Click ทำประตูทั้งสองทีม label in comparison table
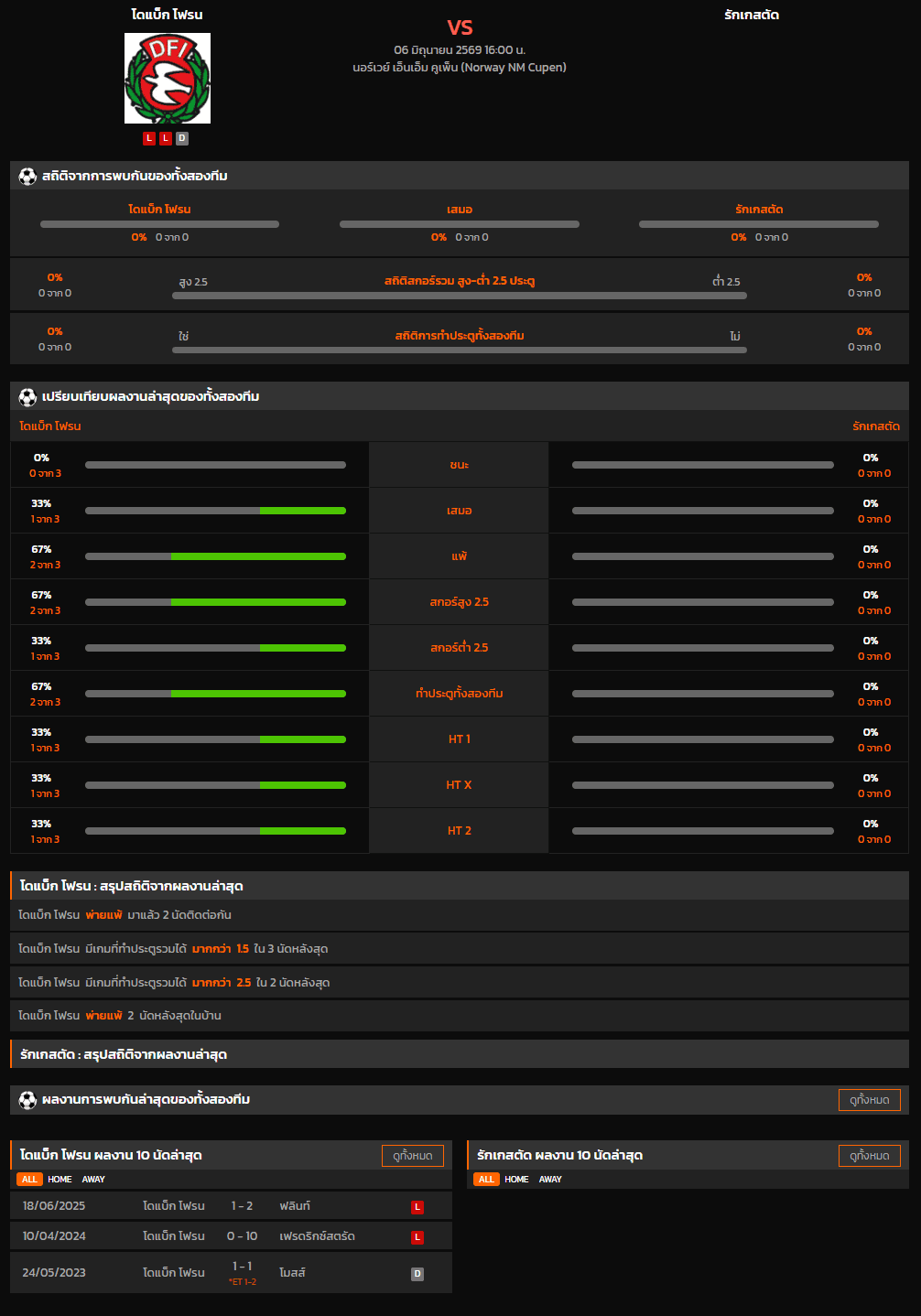Viewport: 921px width, 1316px height. point(460,694)
